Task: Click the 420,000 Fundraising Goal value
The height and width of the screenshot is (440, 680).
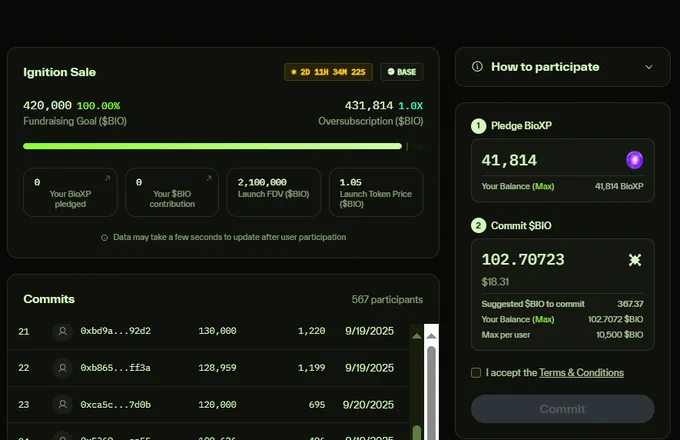Action: pyautogui.click(x=47, y=105)
